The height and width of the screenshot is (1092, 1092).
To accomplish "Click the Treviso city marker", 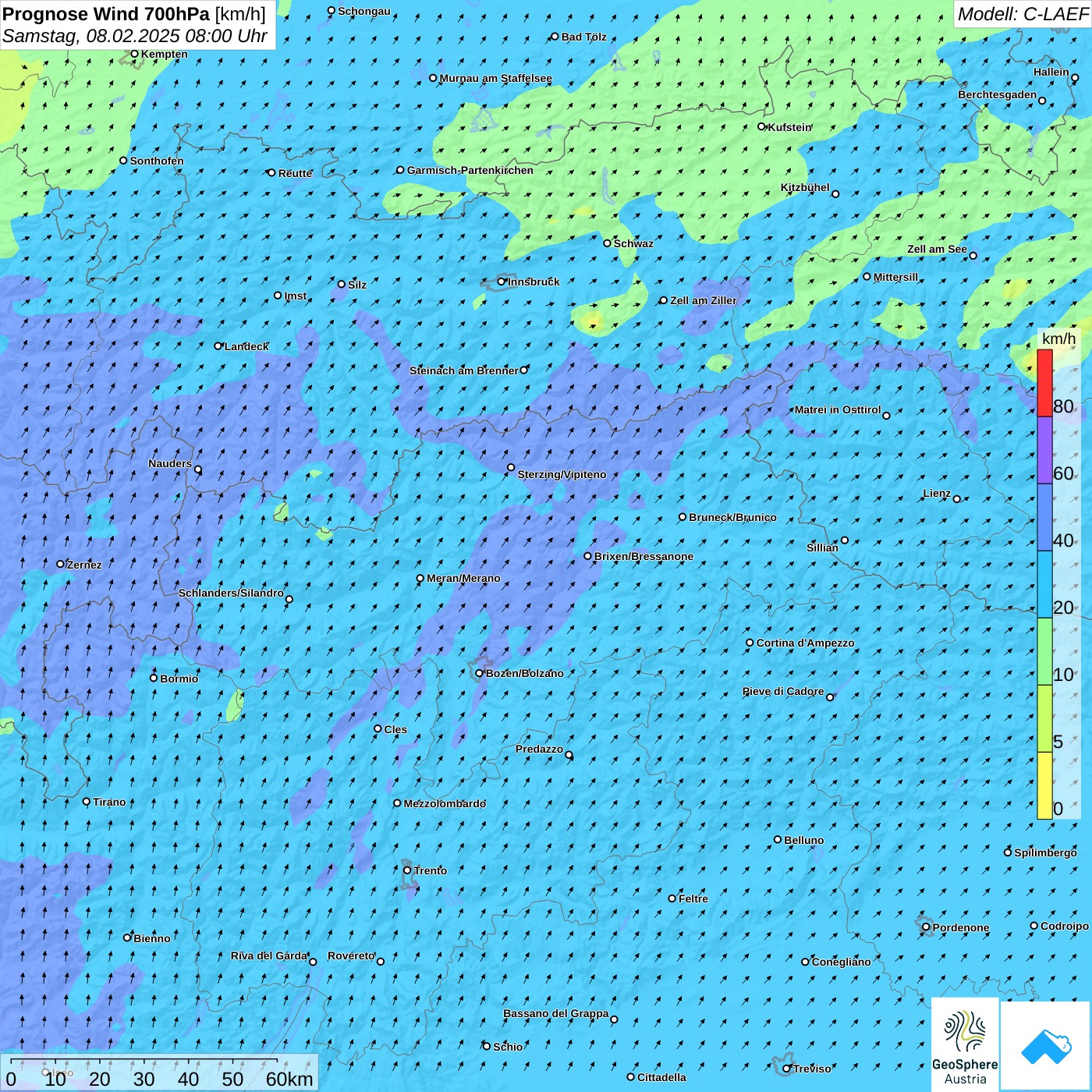I will click(x=787, y=1069).
